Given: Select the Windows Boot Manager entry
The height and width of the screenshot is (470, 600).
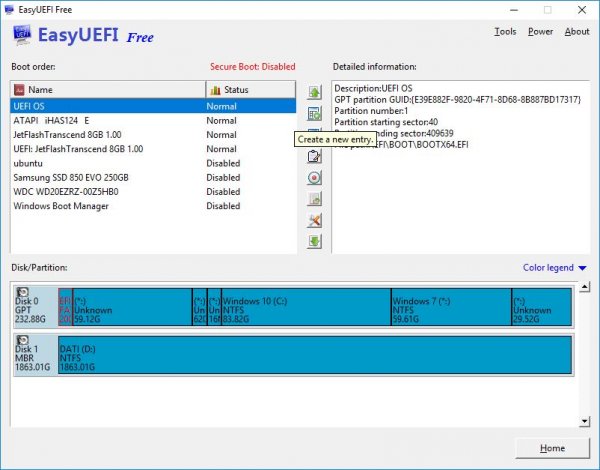Looking at the screenshot, I should pos(153,206).
